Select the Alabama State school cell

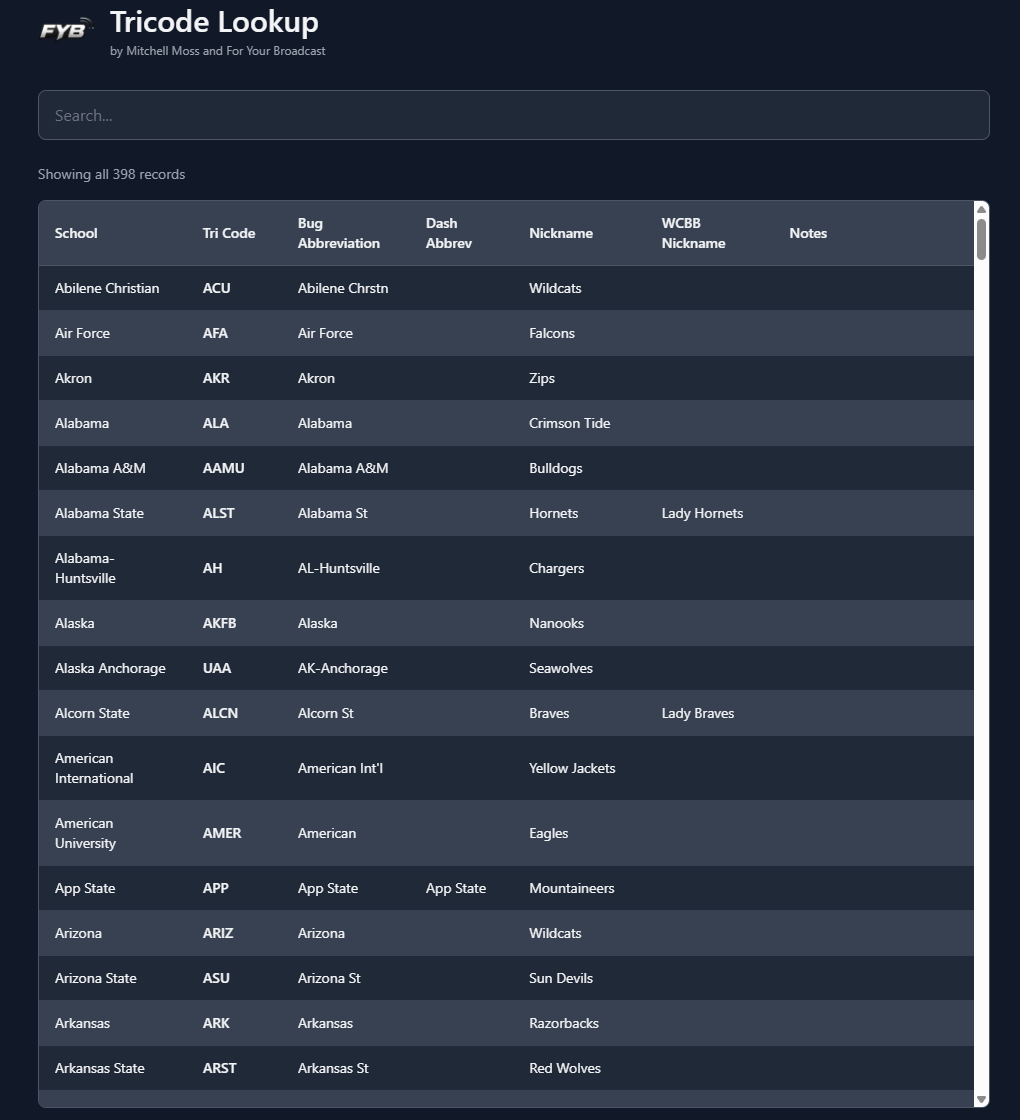[99, 513]
